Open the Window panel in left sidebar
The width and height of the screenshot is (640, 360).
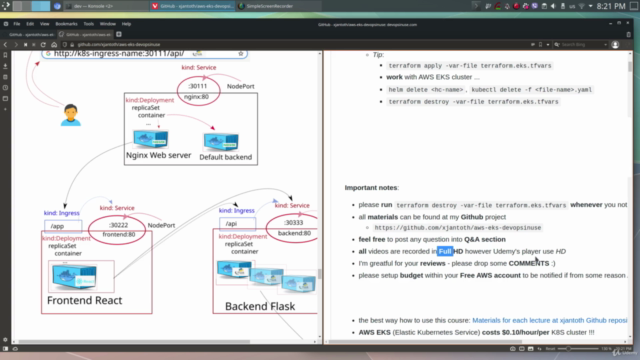5,98
